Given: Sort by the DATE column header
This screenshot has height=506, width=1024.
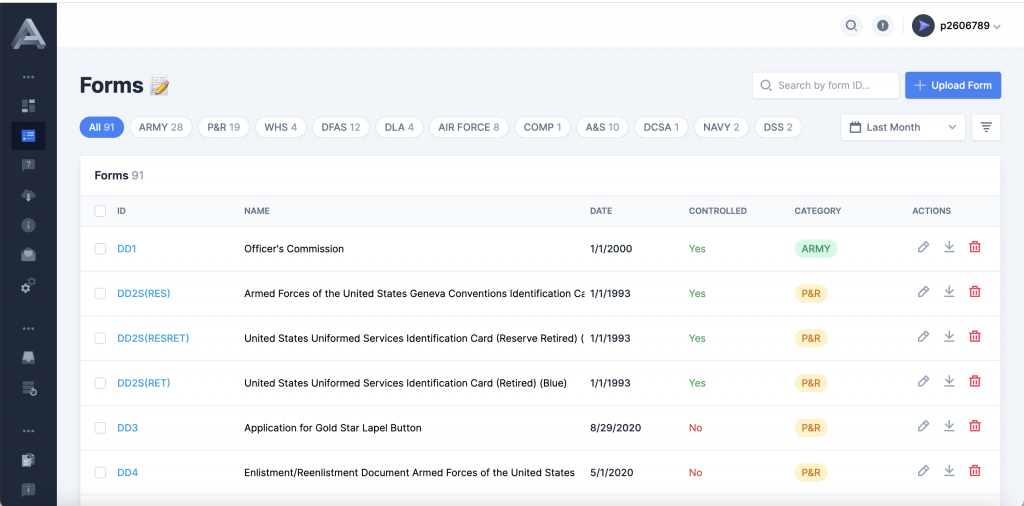Looking at the screenshot, I should [601, 211].
